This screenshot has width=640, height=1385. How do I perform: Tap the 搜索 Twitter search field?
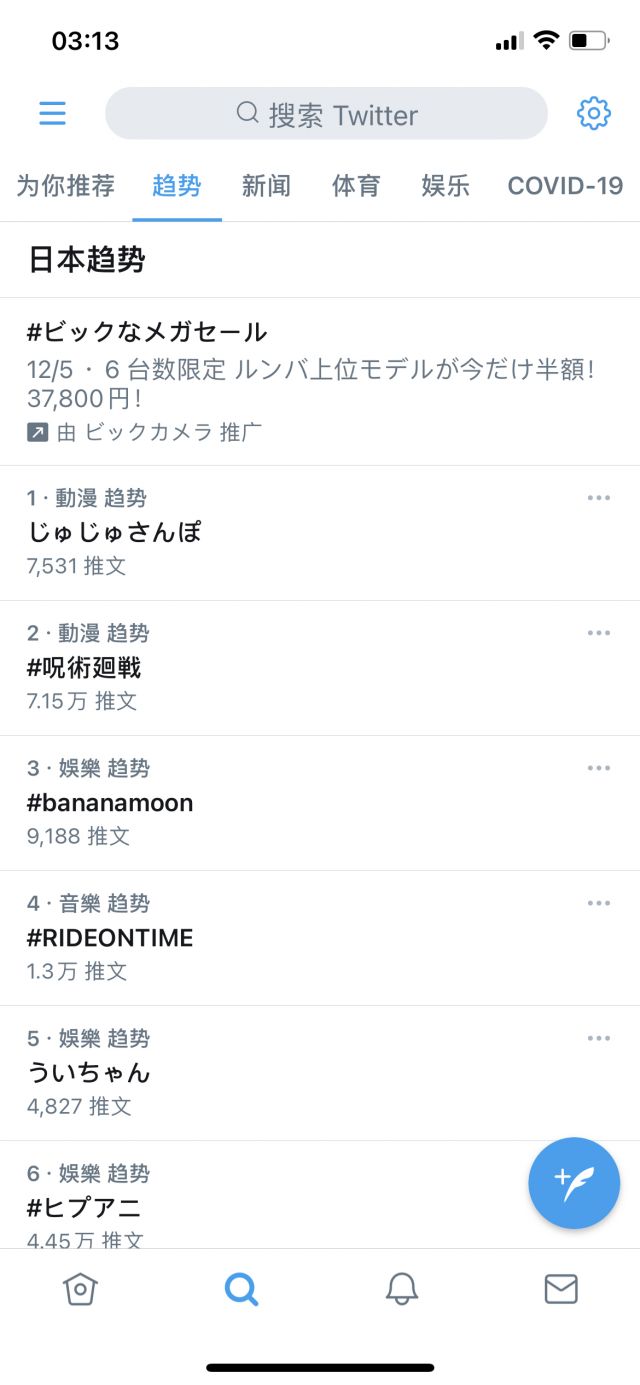pyautogui.click(x=326, y=114)
